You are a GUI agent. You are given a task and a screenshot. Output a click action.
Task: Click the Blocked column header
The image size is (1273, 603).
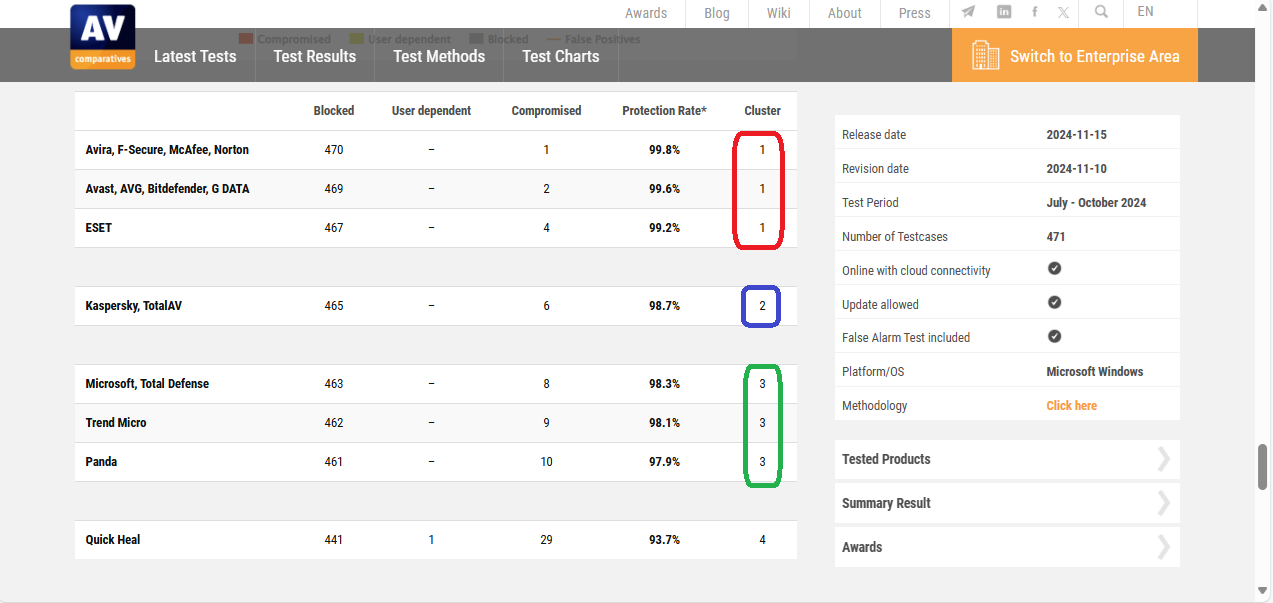point(334,110)
